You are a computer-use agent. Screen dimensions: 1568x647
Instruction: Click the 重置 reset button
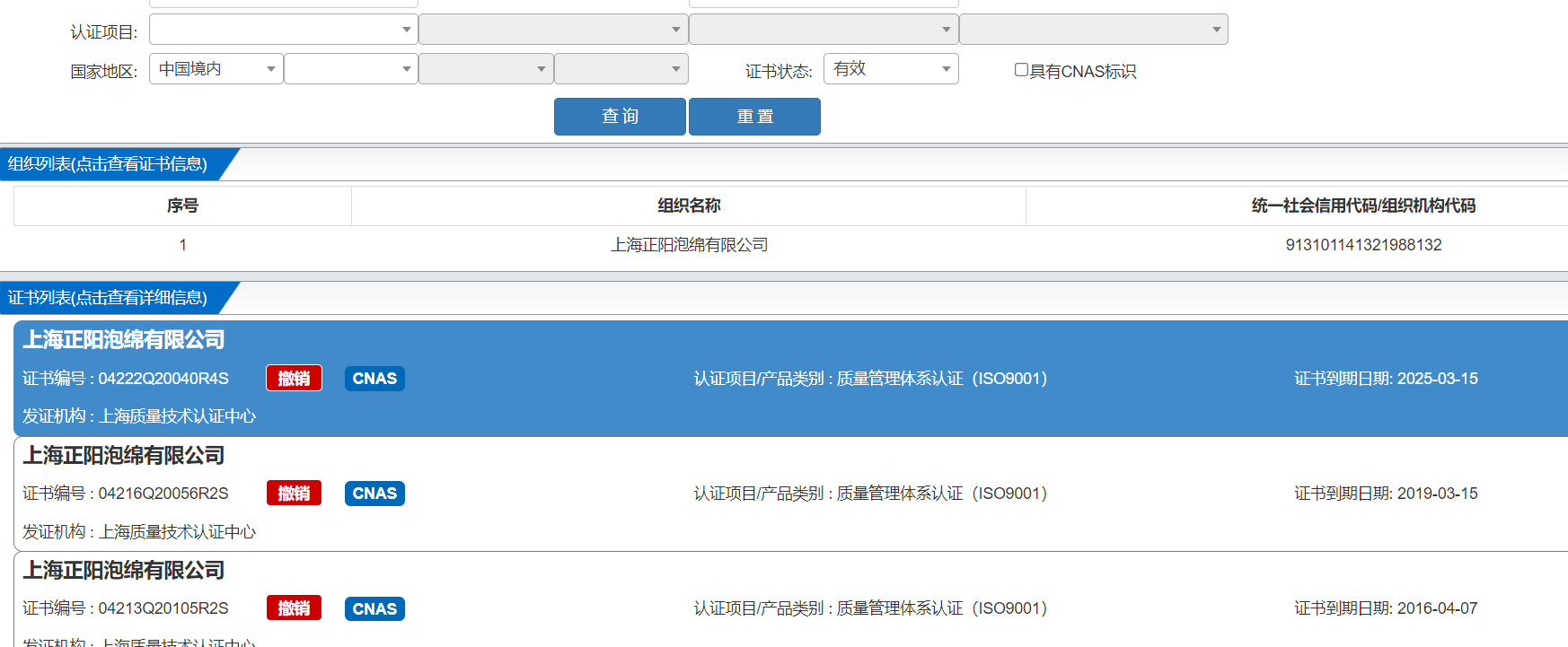(754, 117)
